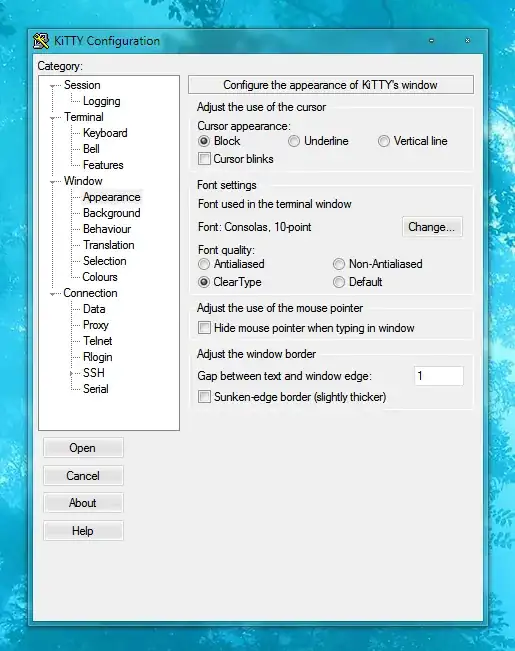Screen dimensions: 515x651
Task: Expand the SSH tree node
Action: coord(71,374)
